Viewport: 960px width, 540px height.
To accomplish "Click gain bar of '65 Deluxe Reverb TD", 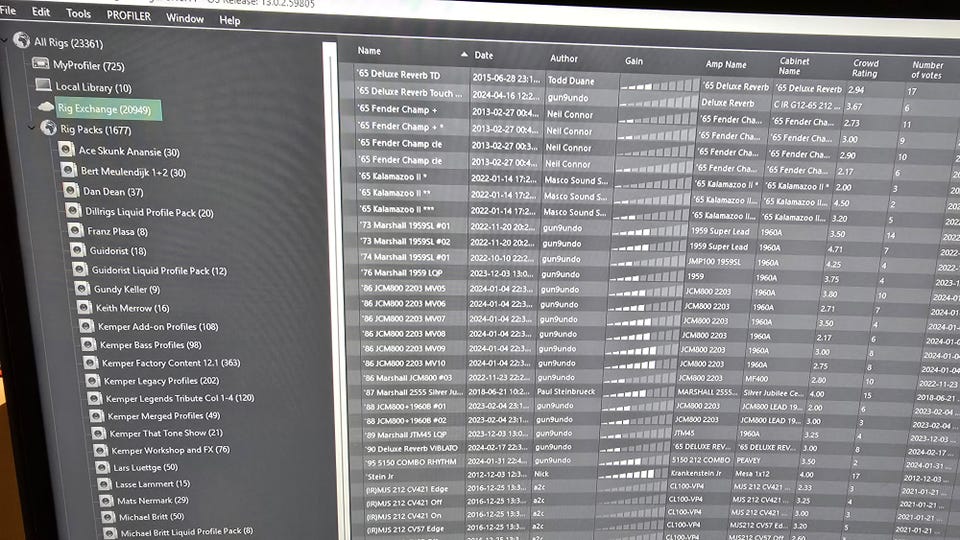I will coord(659,84).
